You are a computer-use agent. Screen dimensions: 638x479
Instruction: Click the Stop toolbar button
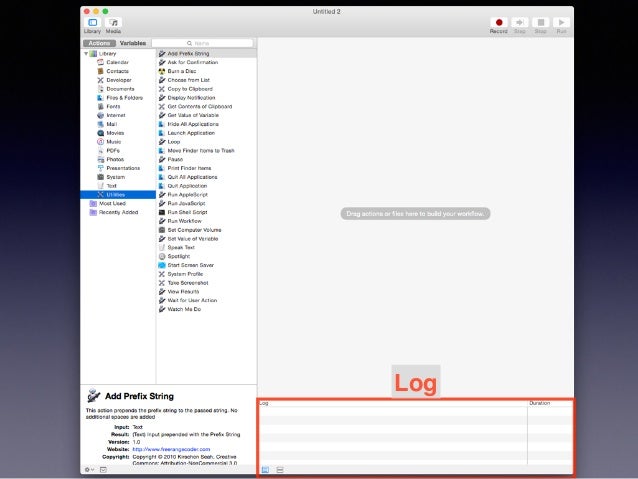click(x=541, y=22)
